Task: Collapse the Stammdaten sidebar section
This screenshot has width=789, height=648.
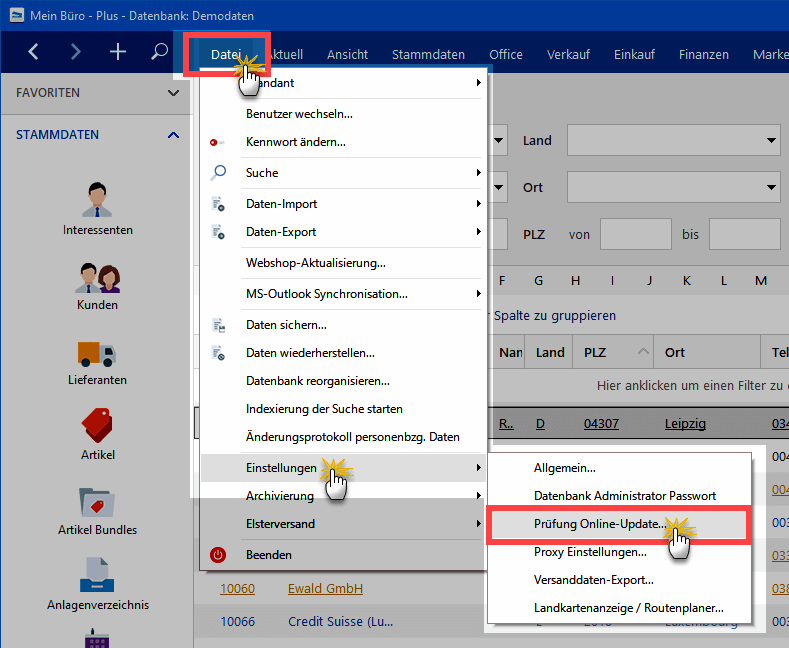Action: [x=173, y=135]
